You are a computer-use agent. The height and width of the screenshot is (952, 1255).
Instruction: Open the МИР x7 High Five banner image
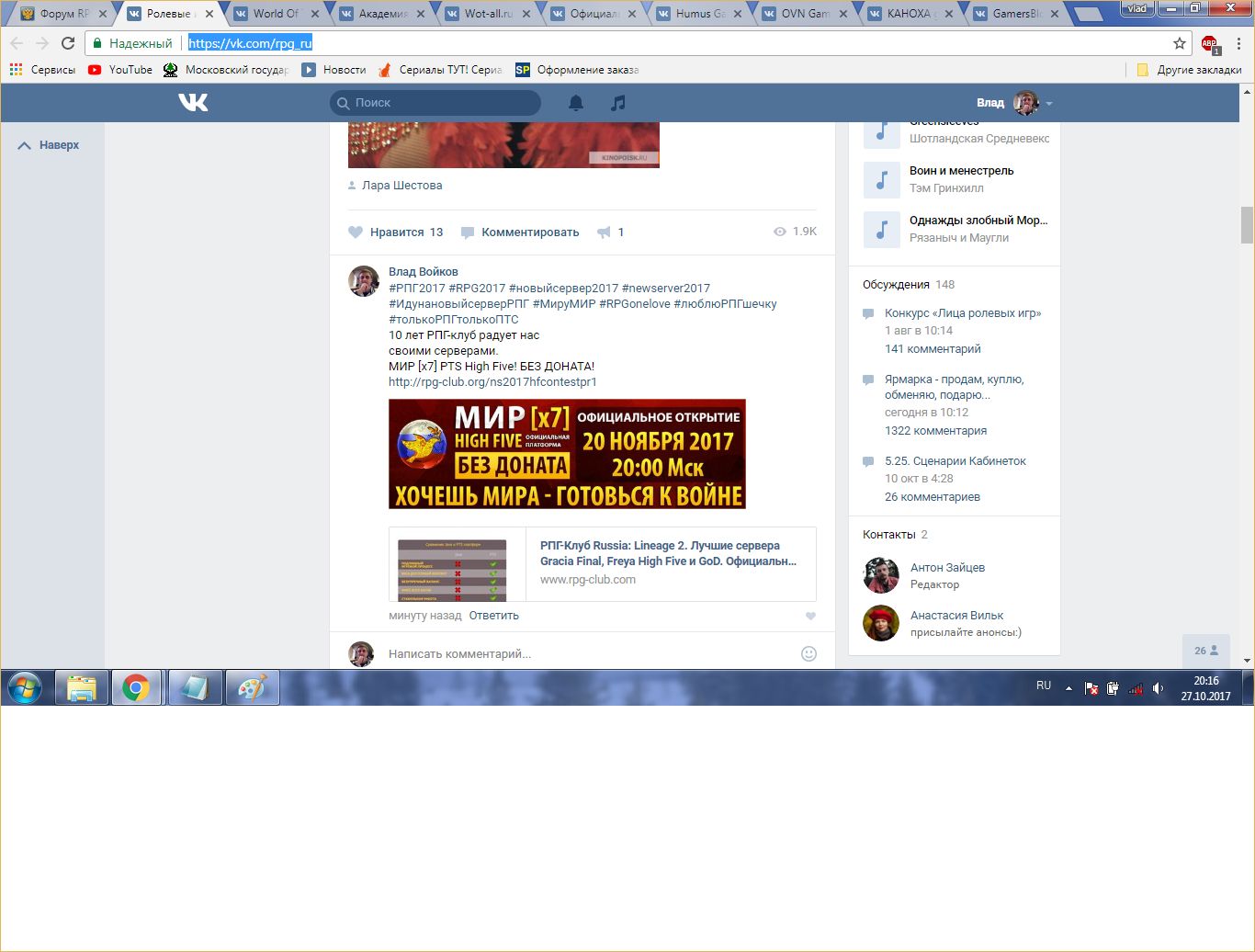click(567, 454)
